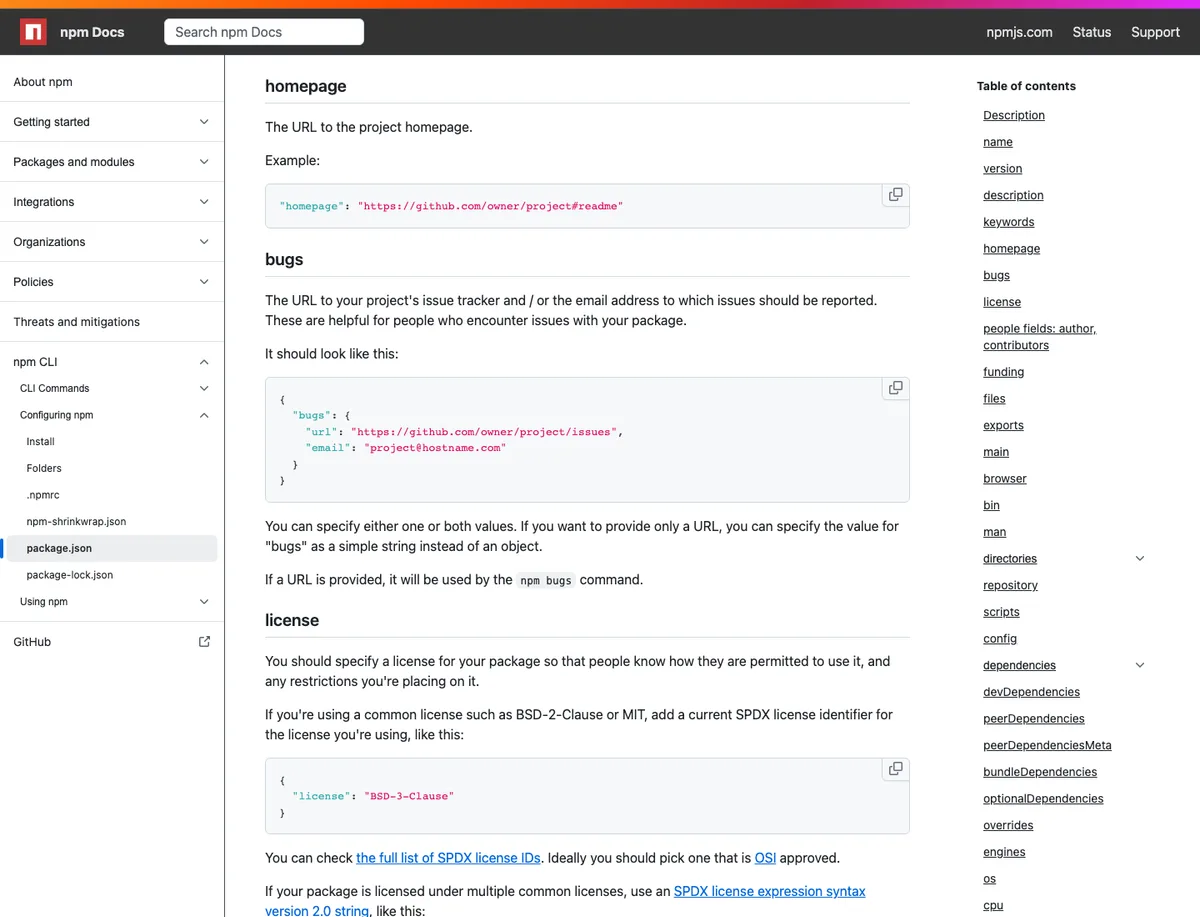Jump to config in table of contents
The height and width of the screenshot is (917, 1200).
point(1000,639)
